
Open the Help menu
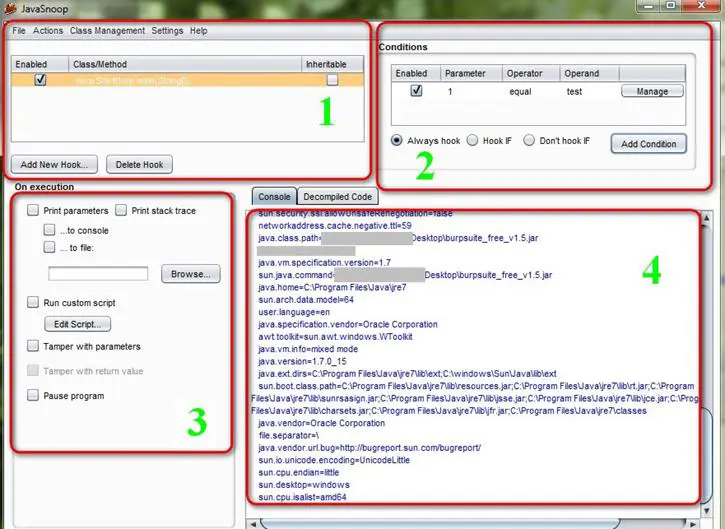(199, 31)
